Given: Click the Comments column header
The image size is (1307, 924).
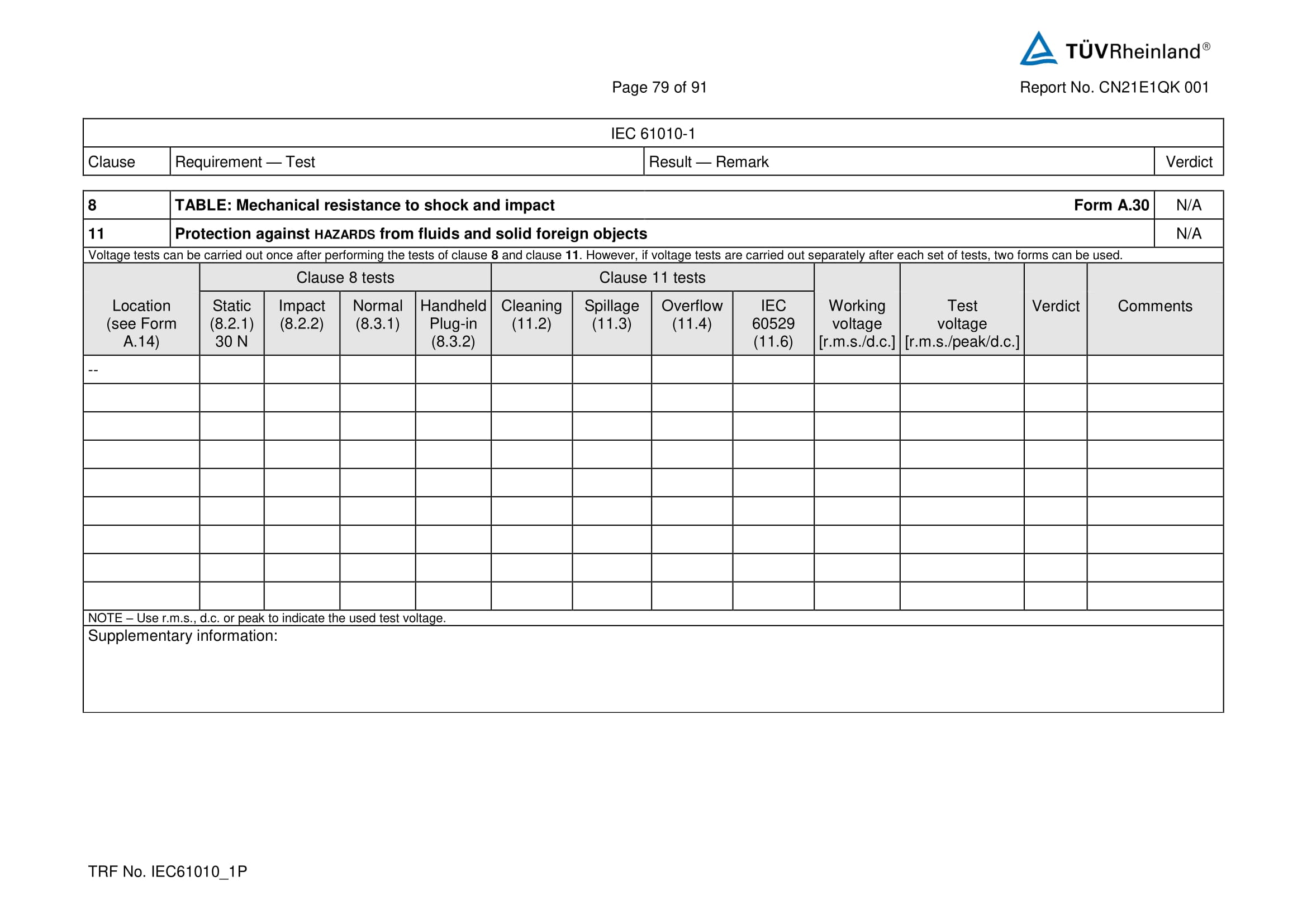Looking at the screenshot, I should (1154, 306).
